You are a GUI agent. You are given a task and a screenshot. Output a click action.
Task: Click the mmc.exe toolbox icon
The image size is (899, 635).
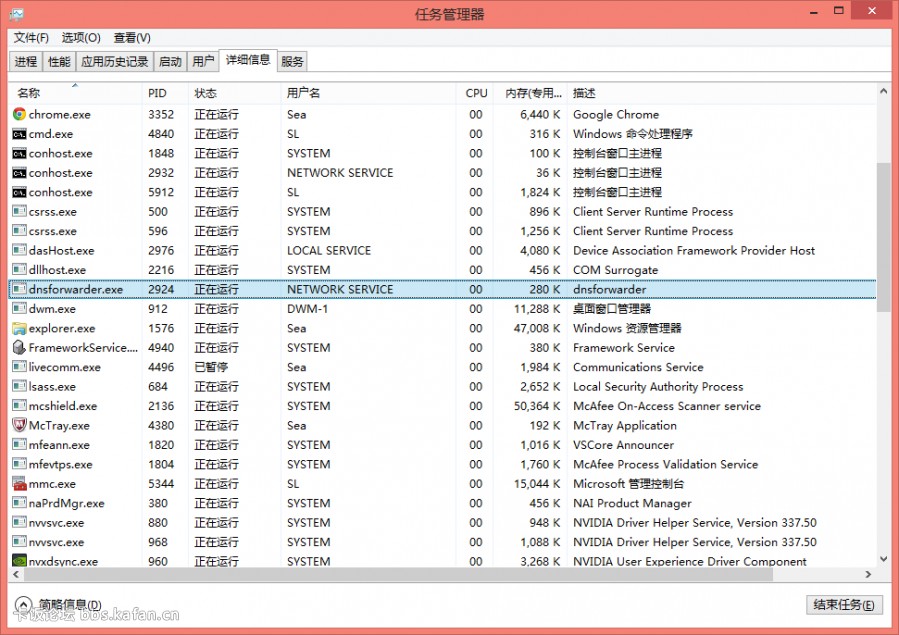19,484
